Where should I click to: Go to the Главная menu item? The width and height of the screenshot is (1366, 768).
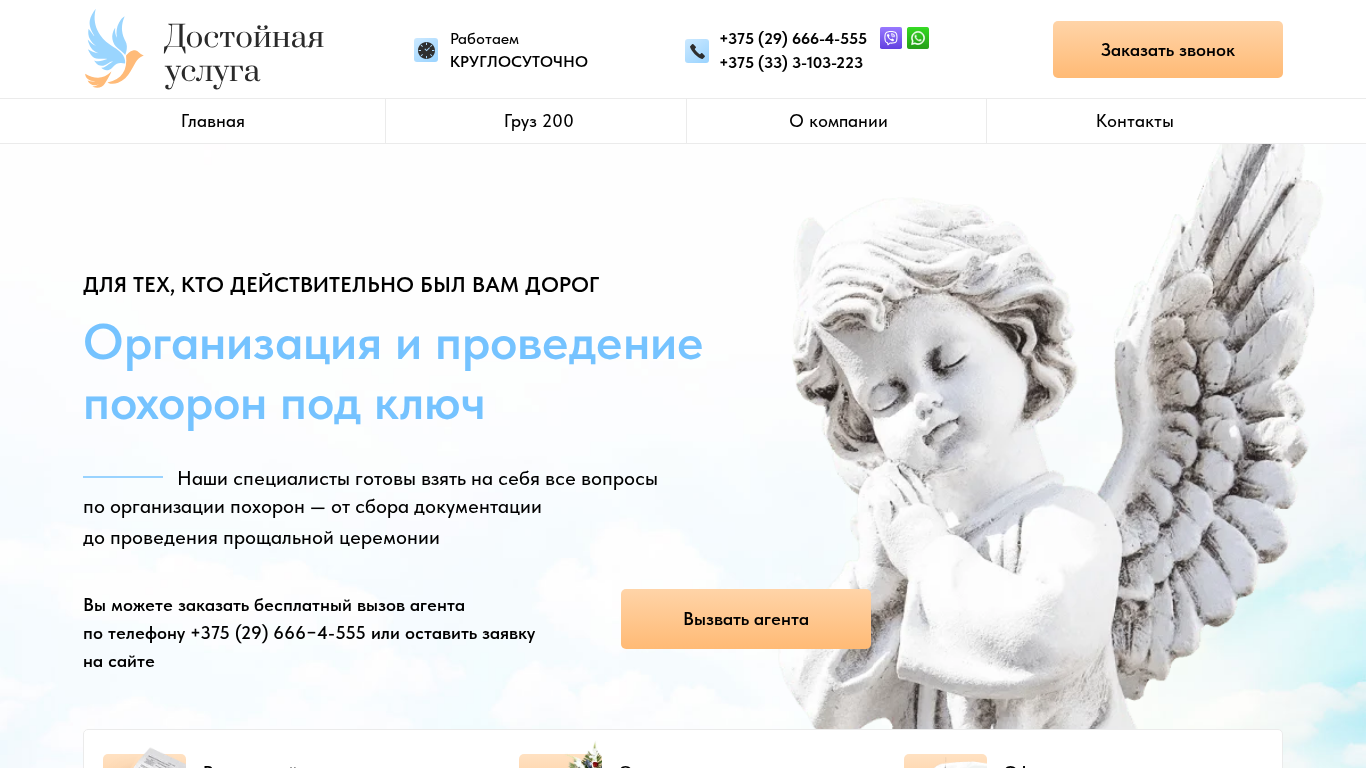213,121
